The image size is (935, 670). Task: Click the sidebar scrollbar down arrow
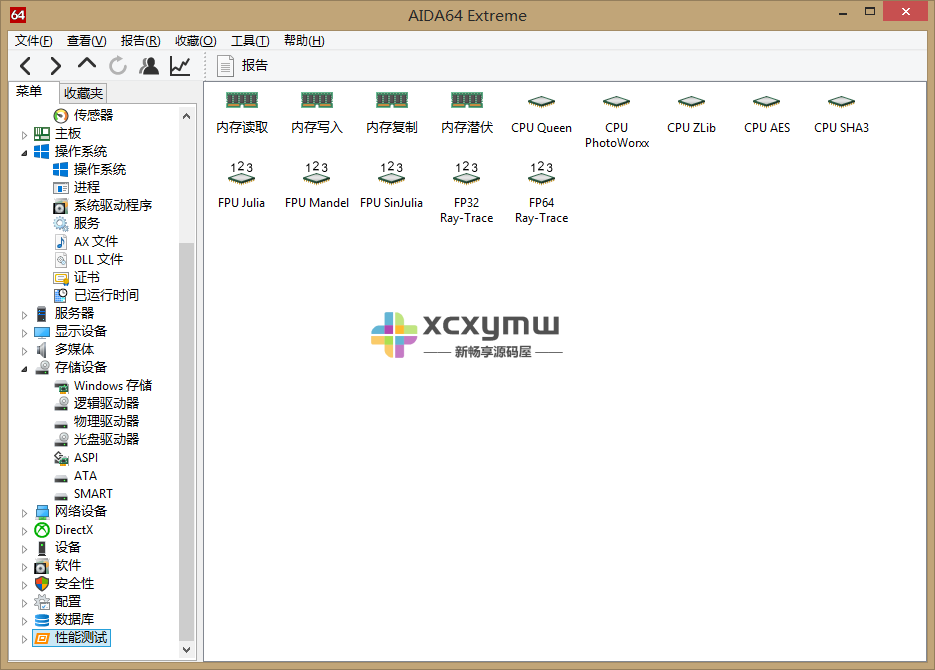[x=187, y=648]
